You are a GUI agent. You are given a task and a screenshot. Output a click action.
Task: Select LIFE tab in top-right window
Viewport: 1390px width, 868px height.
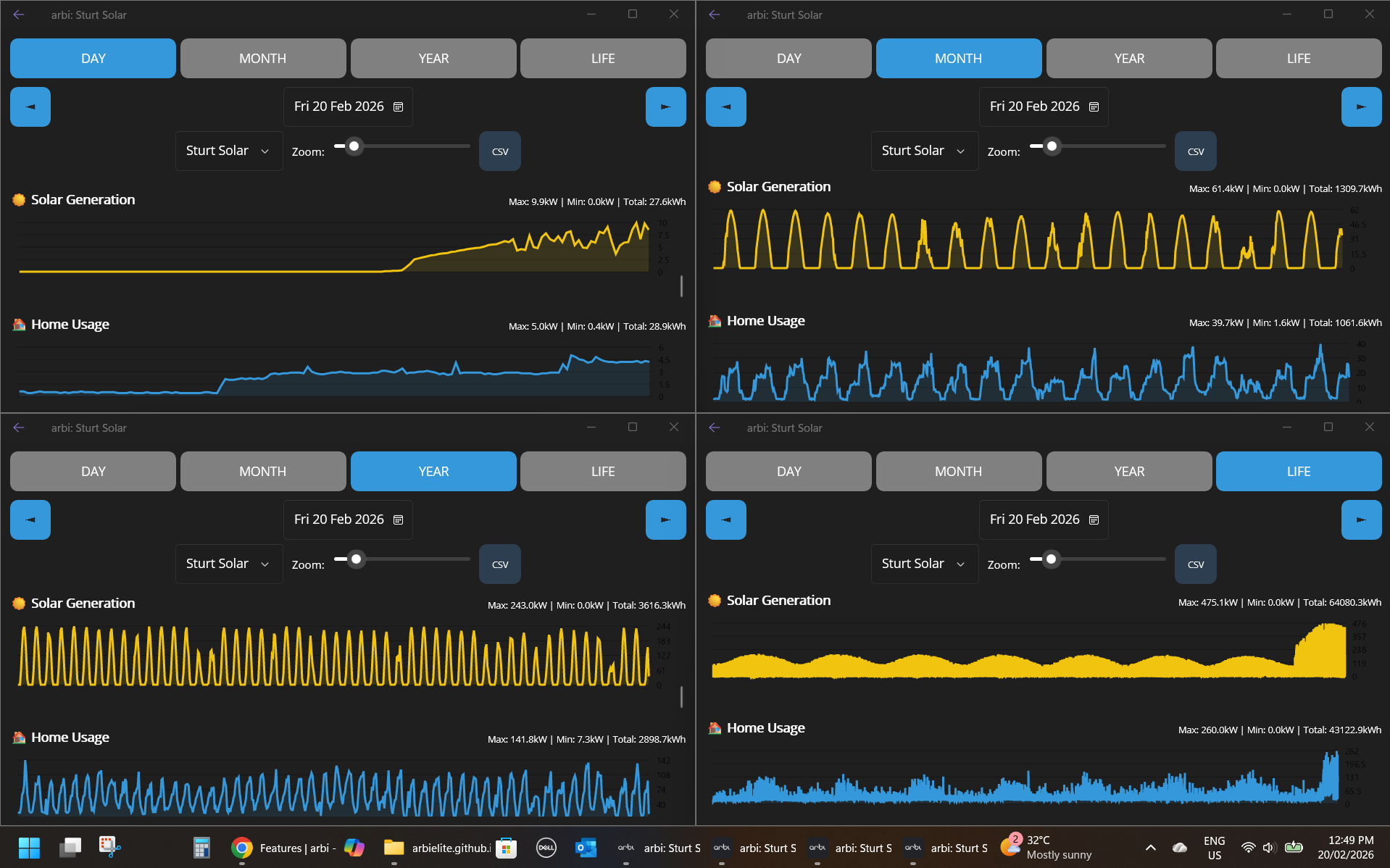click(x=1299, y=58)
